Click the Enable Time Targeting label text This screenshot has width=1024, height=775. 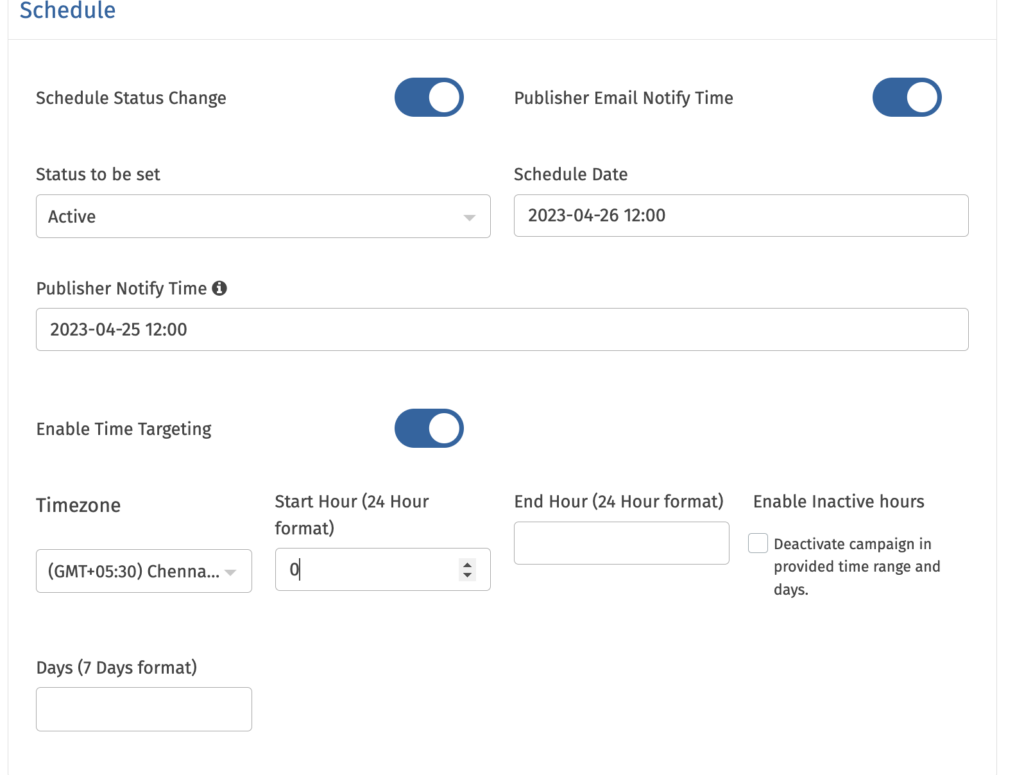[124, 429]
